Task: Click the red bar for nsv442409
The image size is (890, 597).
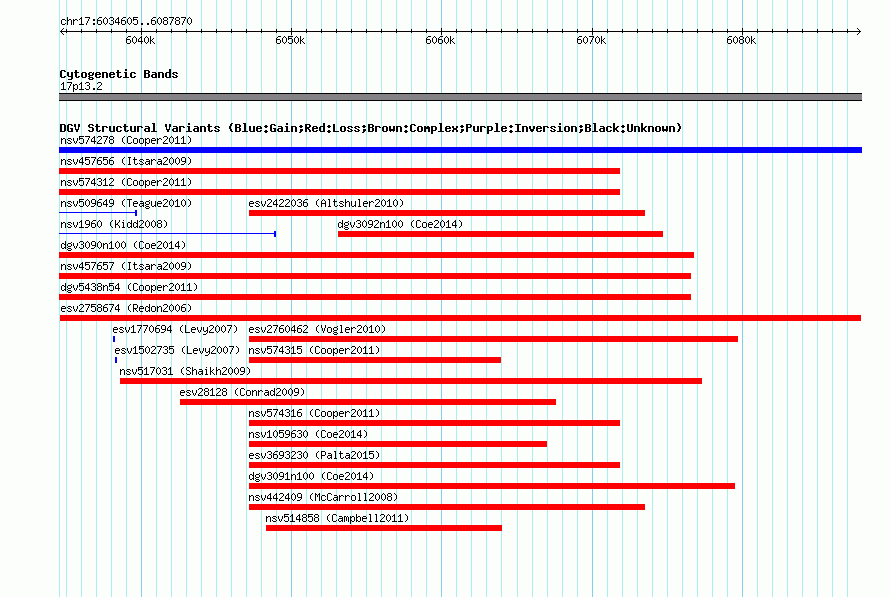Action: [x=447, y=507]
